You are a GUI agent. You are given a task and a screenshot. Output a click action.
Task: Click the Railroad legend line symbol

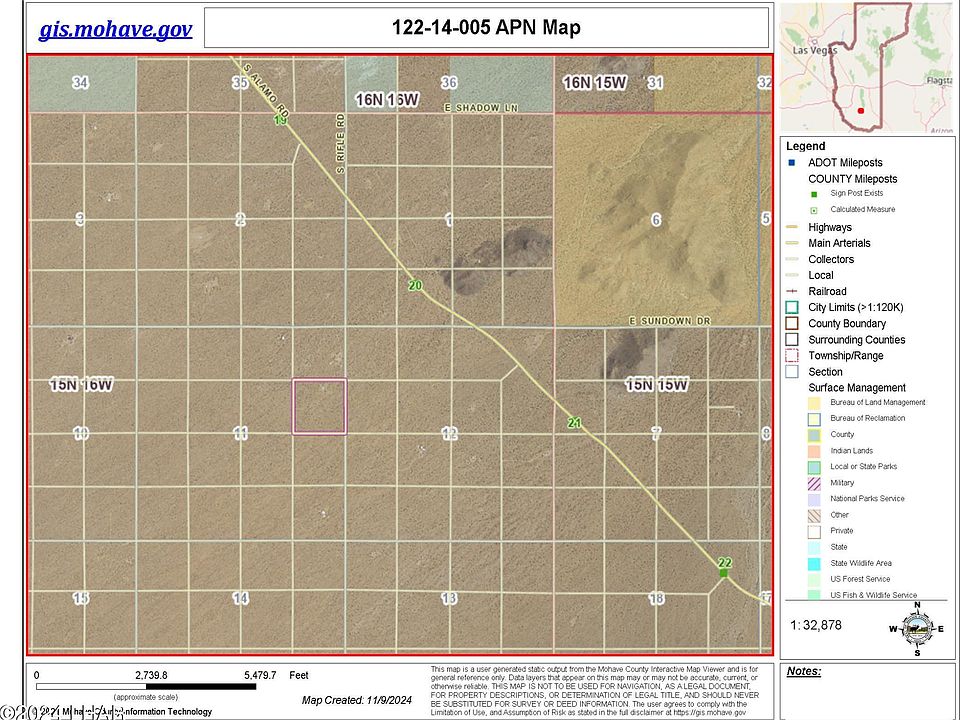[x=792, y=292]
